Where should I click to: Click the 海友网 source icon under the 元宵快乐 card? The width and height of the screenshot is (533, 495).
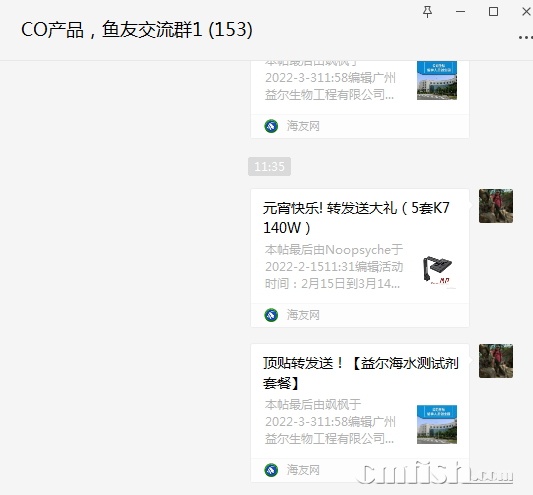tap(271, 315)
